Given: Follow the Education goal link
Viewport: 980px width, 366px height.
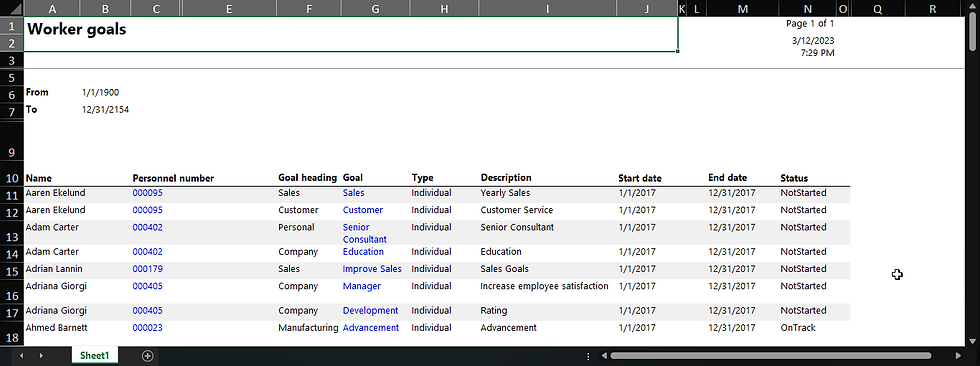Looking at the screenshot, I should tap(363, 252).
